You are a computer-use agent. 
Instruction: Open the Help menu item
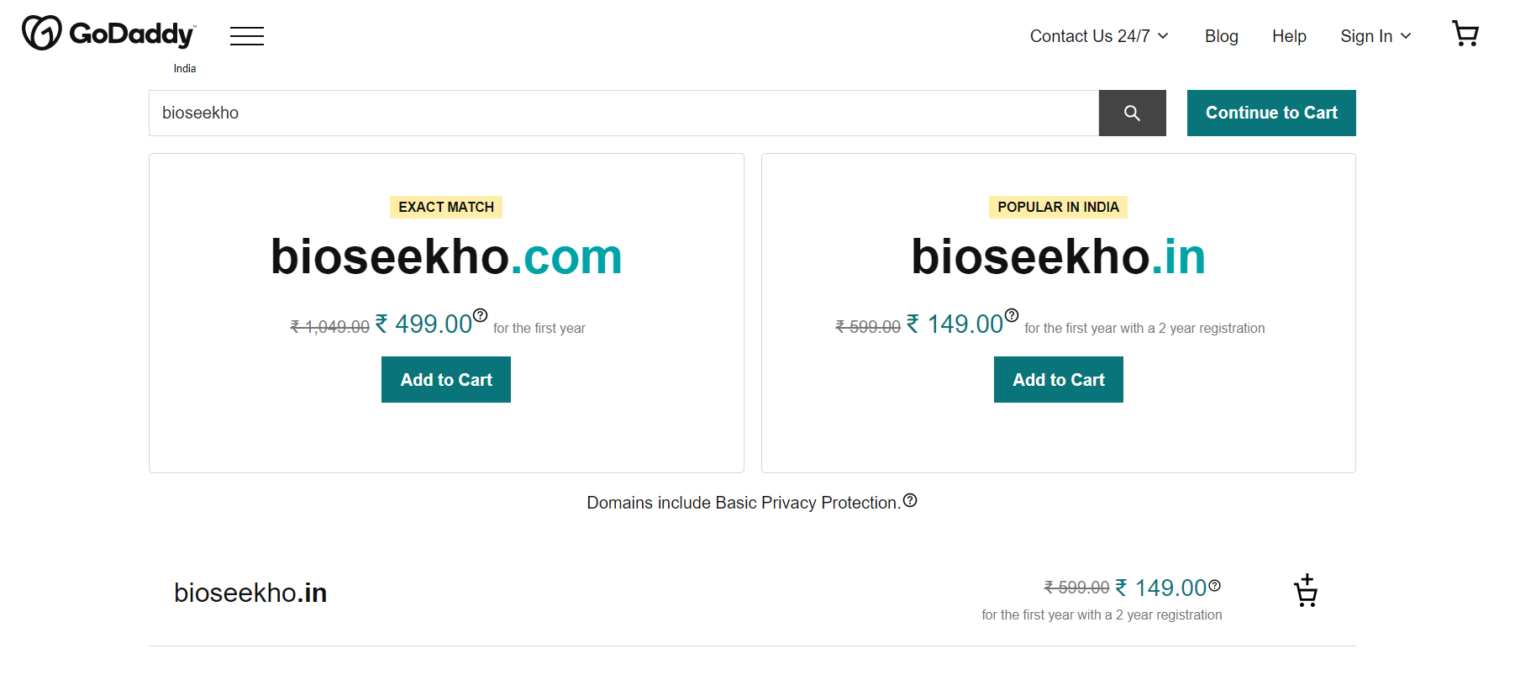tap(1289, 36)
